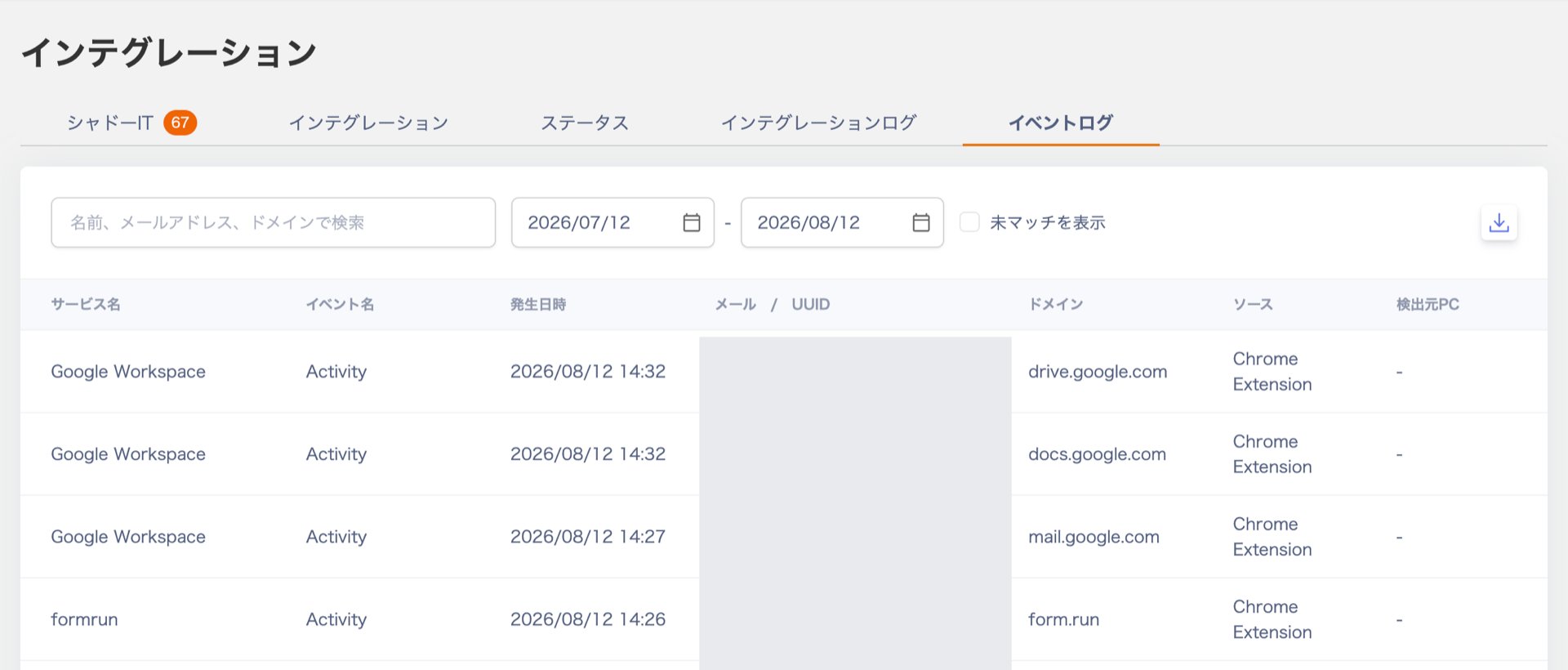Click Activity in the docs.google.com row

[x=336, y=454]
